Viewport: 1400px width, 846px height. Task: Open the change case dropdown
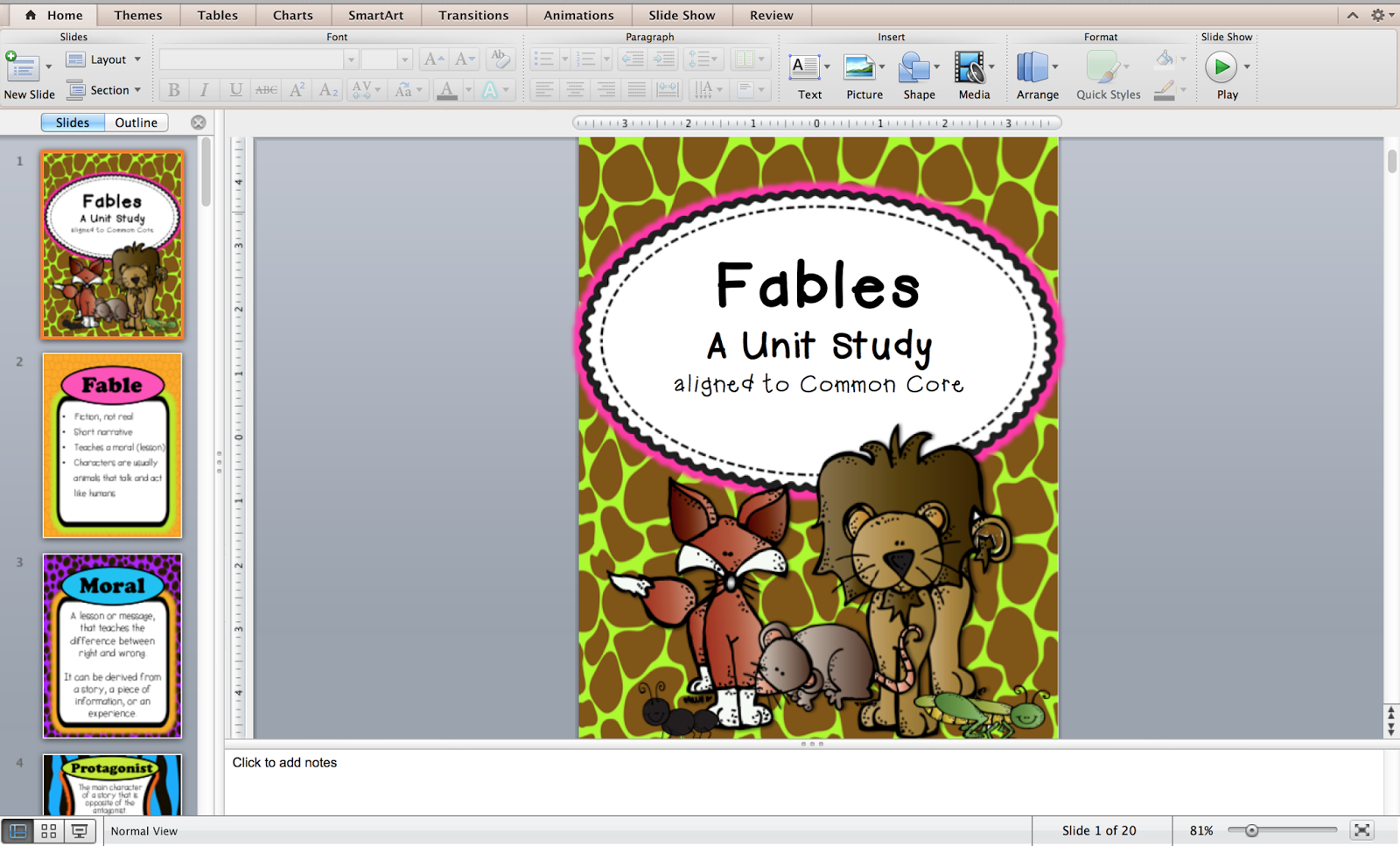point(409,89)
